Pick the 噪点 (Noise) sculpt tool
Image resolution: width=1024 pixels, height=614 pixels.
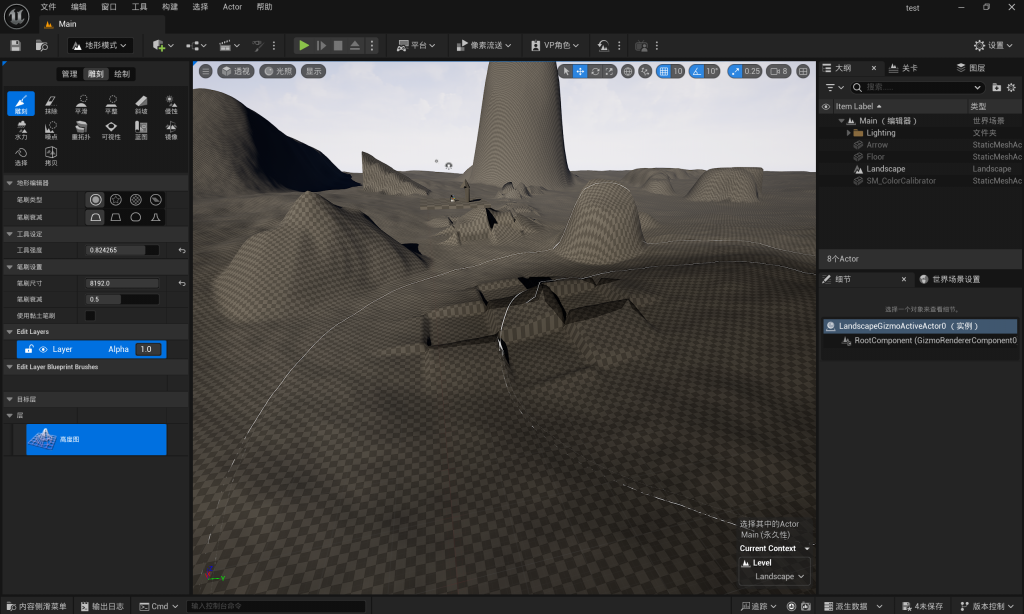coord(51,130)
